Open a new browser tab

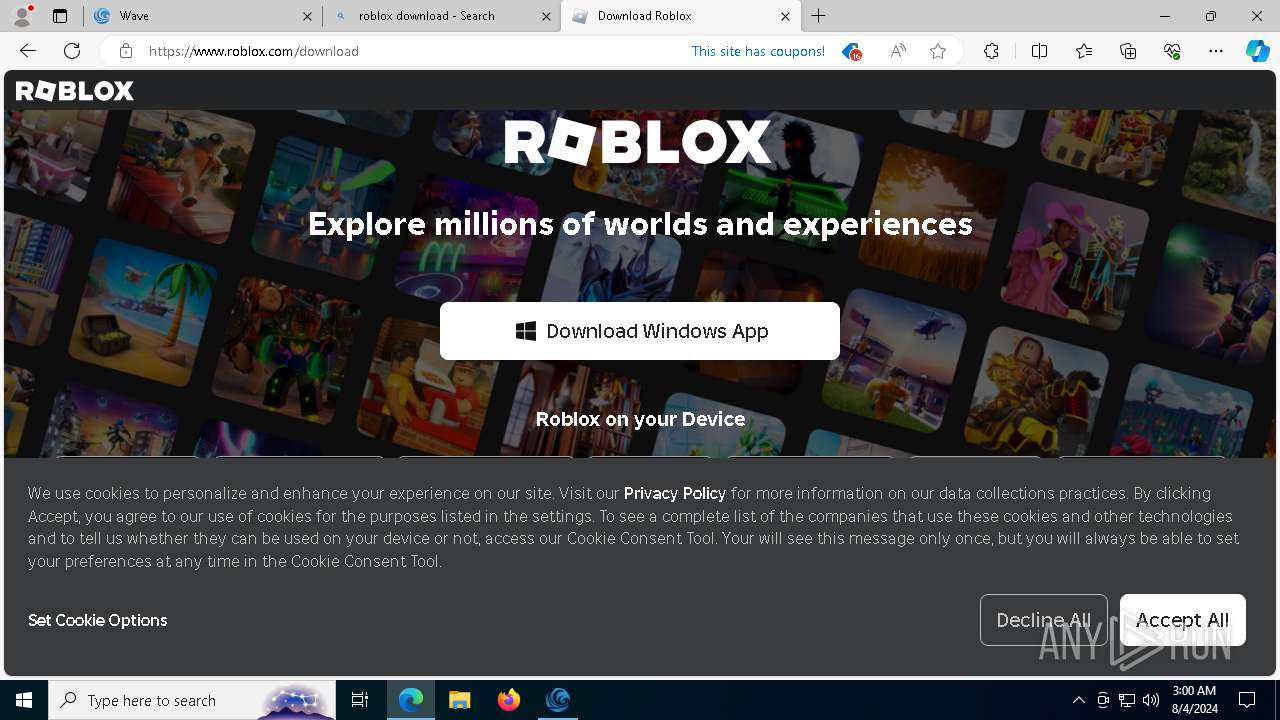[819, 16]
